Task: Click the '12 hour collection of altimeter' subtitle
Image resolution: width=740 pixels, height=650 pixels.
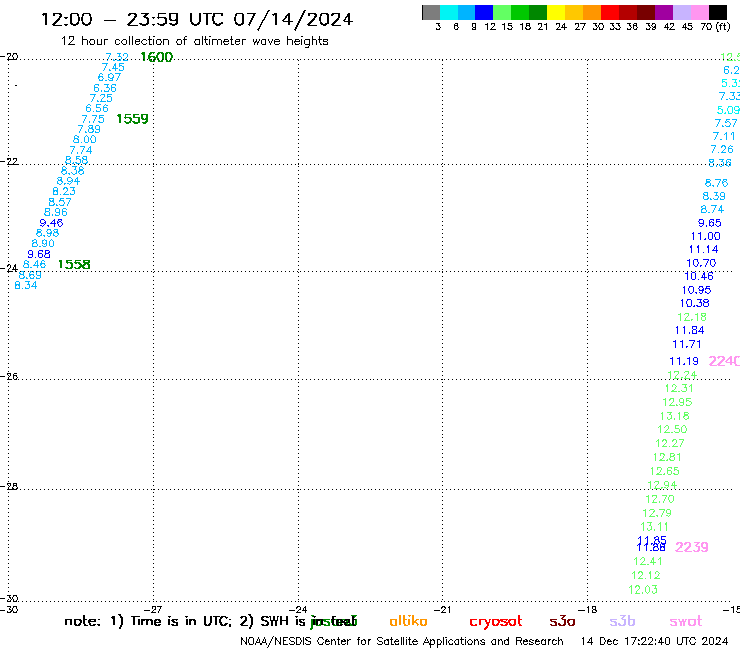Action: (x=194, y=42)
